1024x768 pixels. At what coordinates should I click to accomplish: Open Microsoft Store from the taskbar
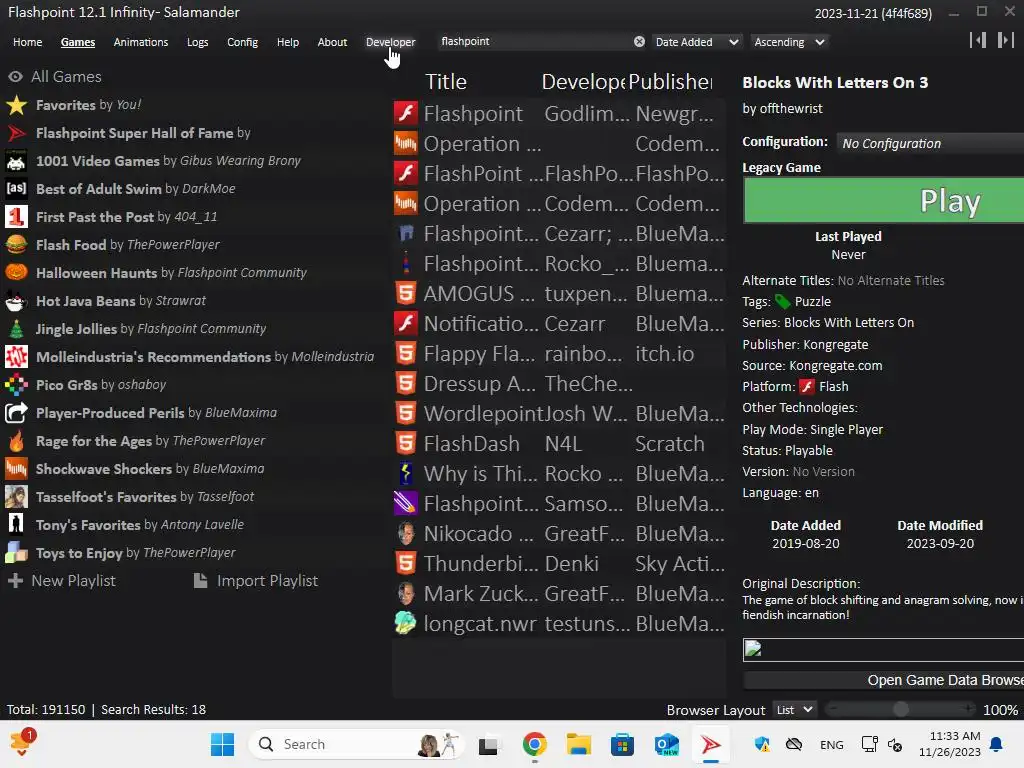(x=622, y=744)
